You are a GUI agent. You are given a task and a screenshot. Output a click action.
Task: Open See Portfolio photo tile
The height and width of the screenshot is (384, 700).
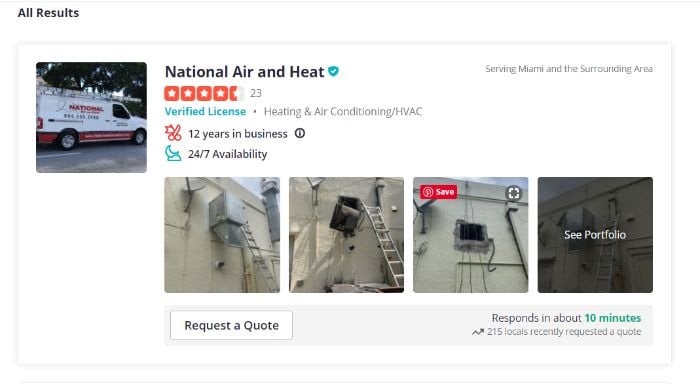(595, 235)
